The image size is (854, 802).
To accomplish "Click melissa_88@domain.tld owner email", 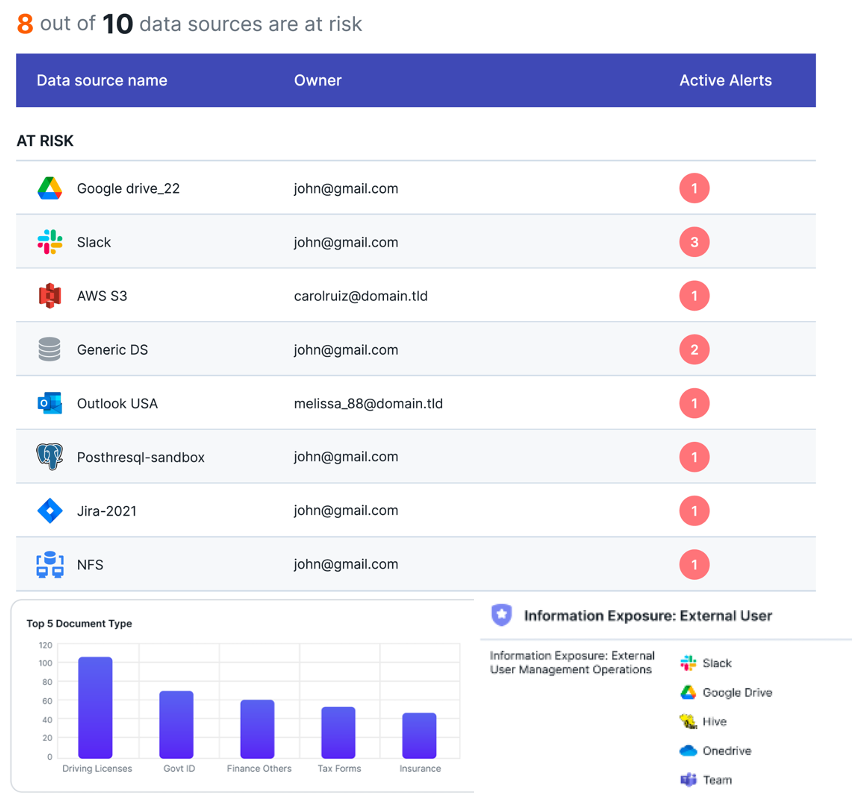I will click(368, 404).
